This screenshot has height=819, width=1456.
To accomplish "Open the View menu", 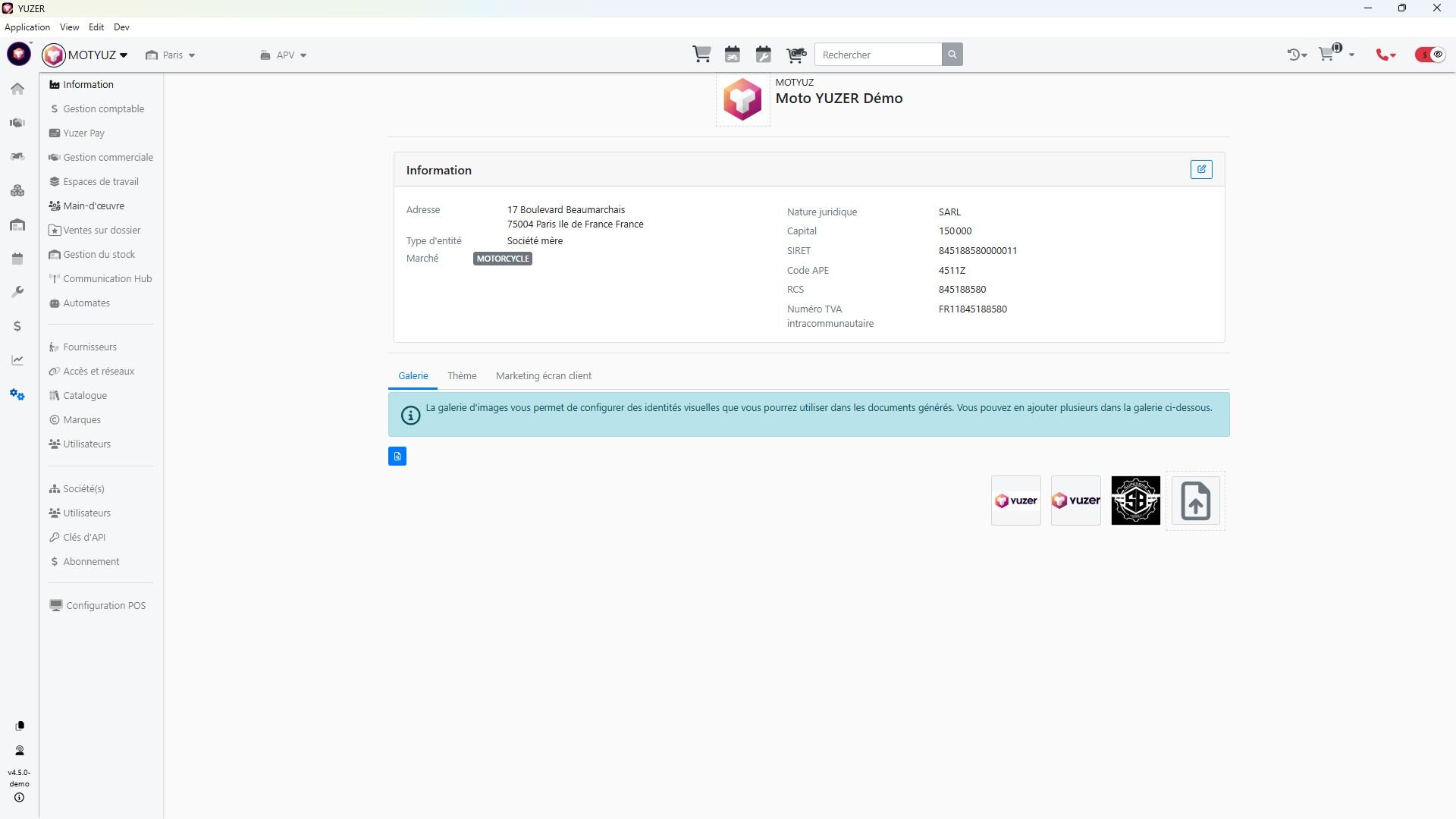I will tap(69, 27).
